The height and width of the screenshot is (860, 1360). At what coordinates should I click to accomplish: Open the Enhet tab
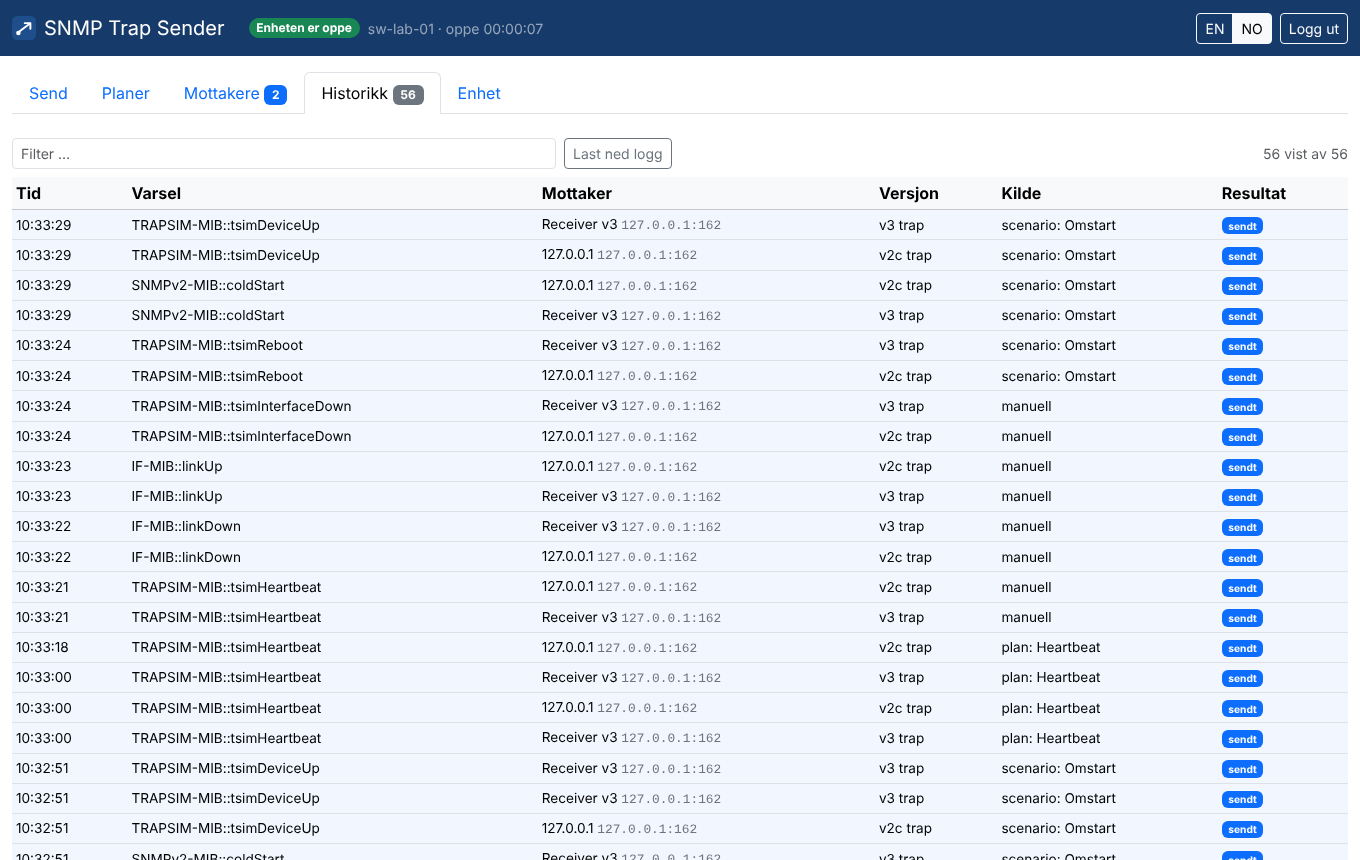(x=479, y=93)
